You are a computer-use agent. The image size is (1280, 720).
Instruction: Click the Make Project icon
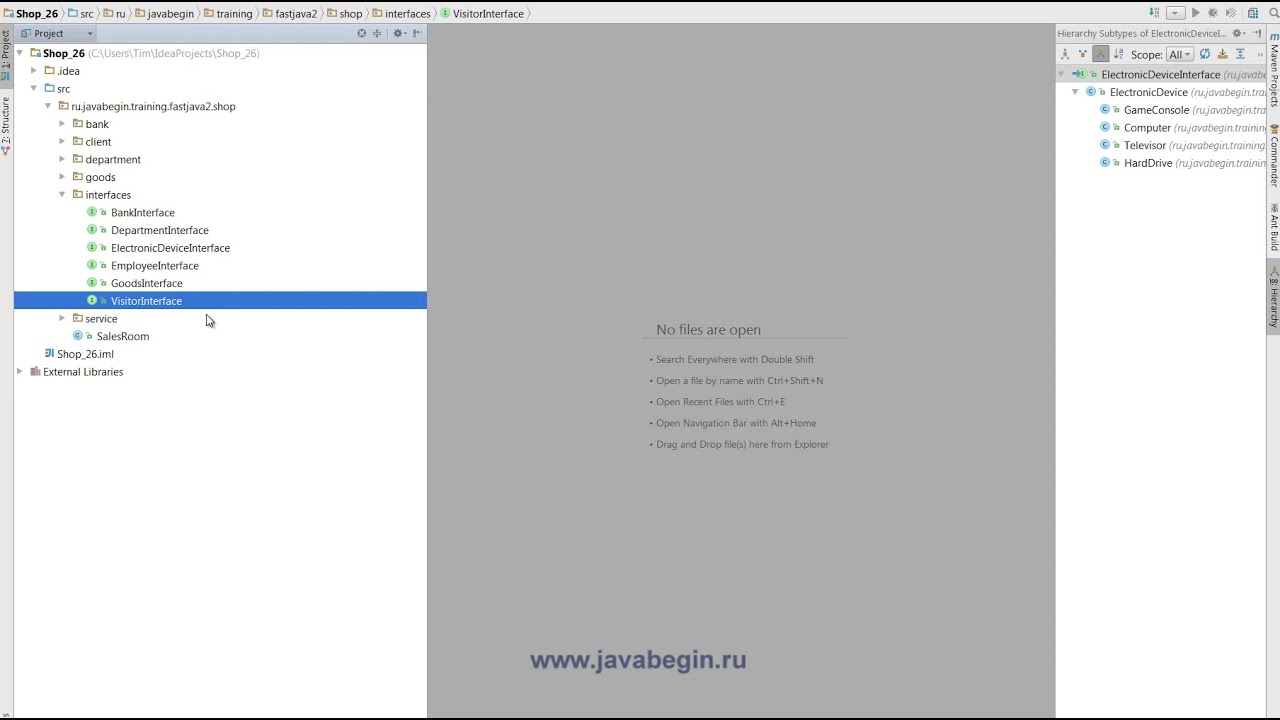1154,13
